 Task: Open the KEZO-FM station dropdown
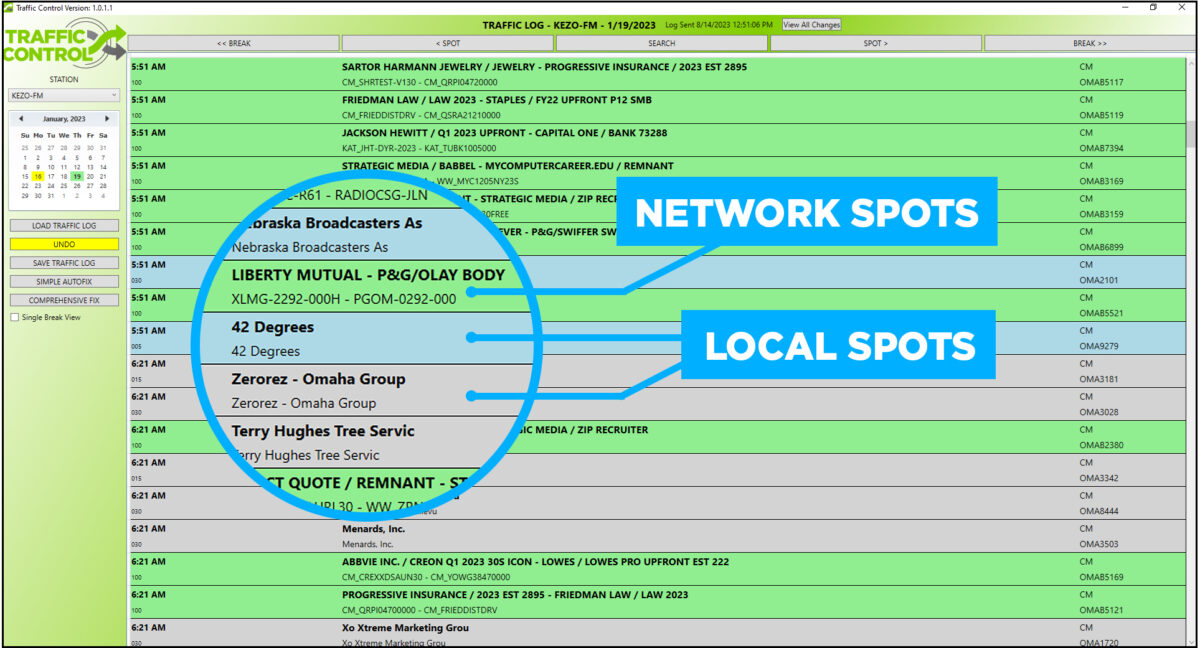64,96
